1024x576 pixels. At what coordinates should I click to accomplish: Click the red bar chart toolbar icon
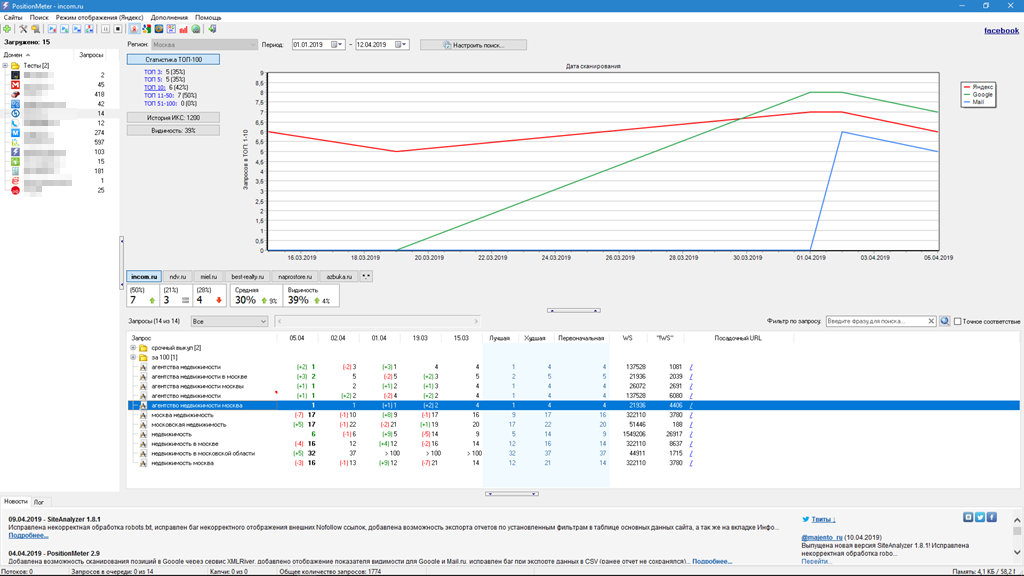point(183,29)
